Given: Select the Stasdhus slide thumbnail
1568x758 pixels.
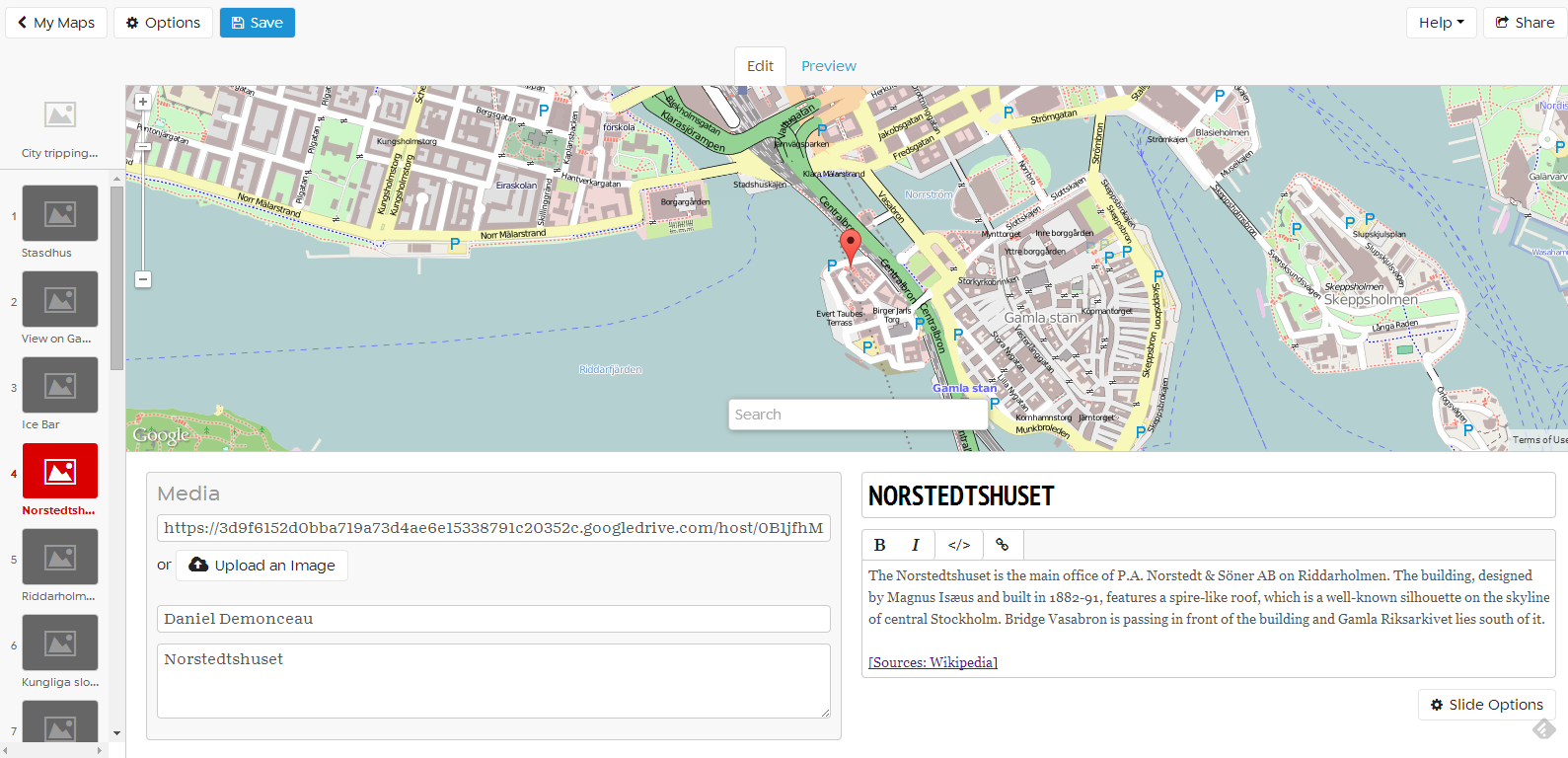Looking at the screenshot, I should click(x=60, y=213).
